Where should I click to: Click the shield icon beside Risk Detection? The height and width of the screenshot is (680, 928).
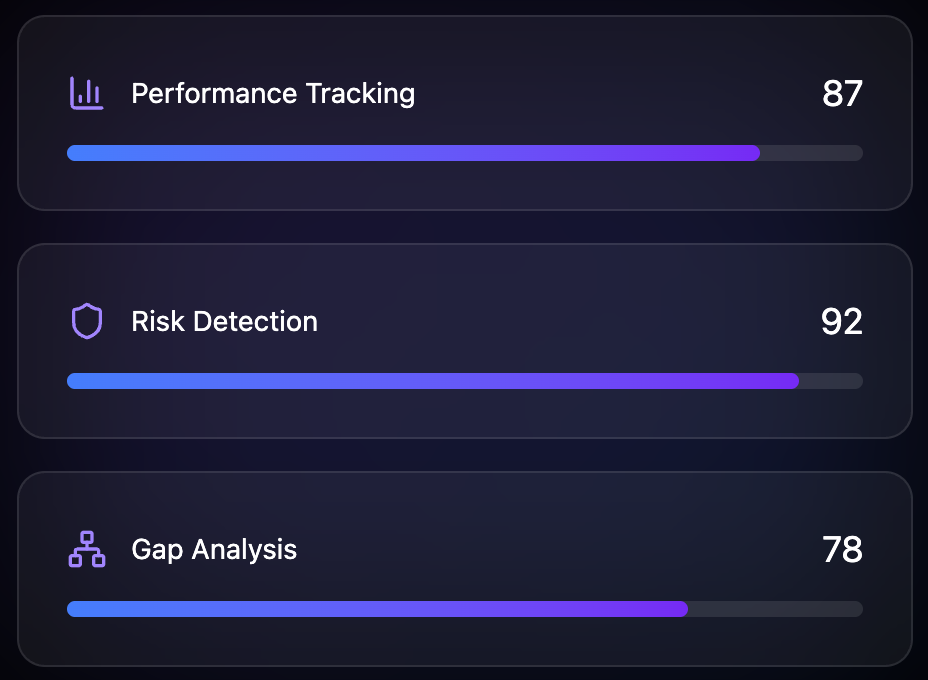87,321
